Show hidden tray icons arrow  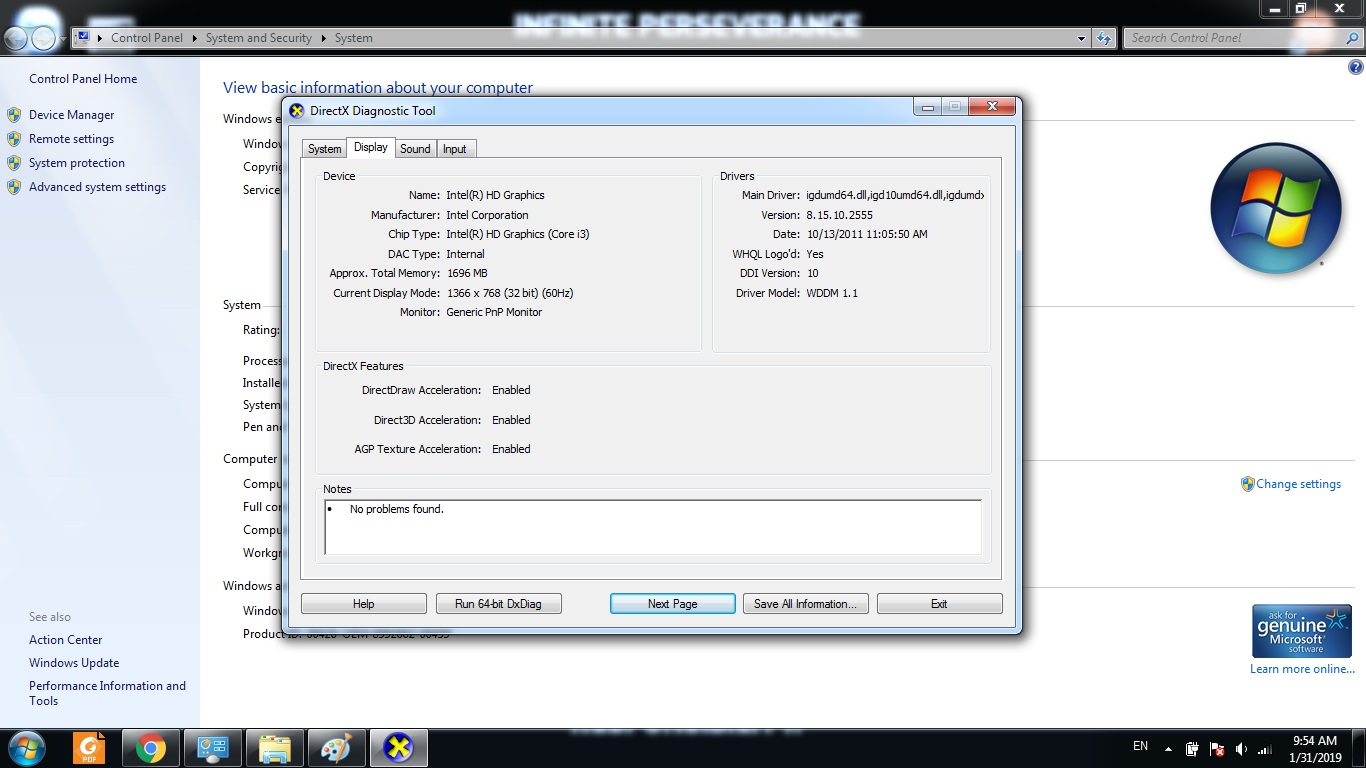[x=1167, y=748]
